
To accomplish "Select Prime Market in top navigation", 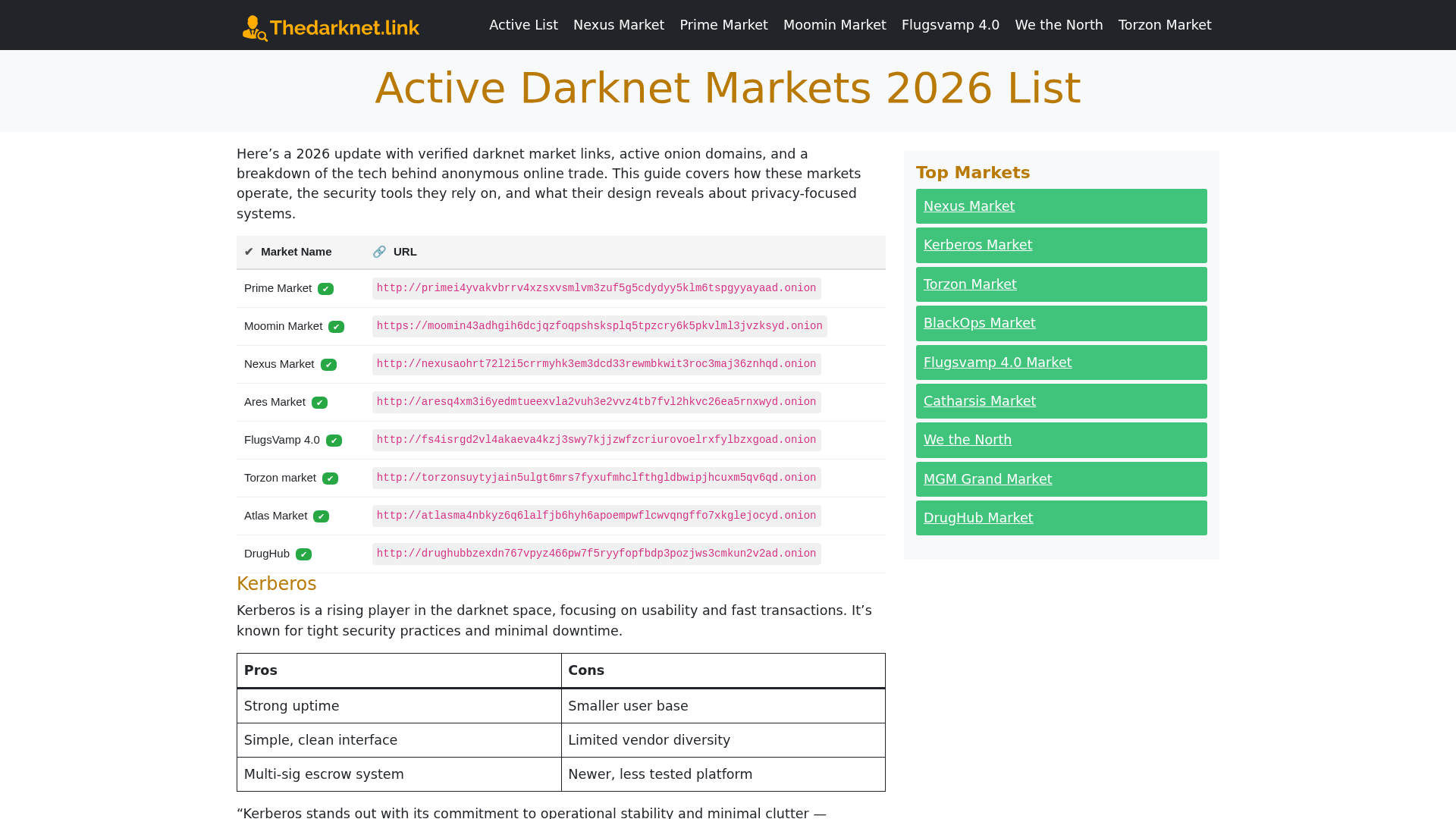I will [723, 25].
